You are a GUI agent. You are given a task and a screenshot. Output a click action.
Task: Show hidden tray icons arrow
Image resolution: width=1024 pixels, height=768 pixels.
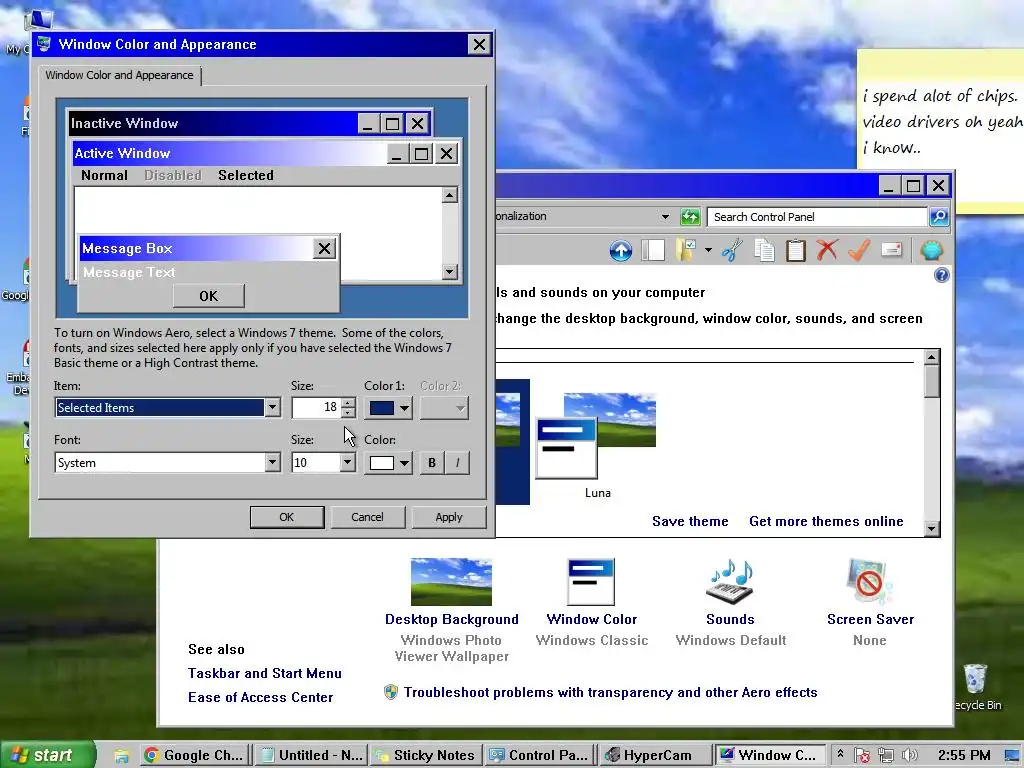point(840,754)
